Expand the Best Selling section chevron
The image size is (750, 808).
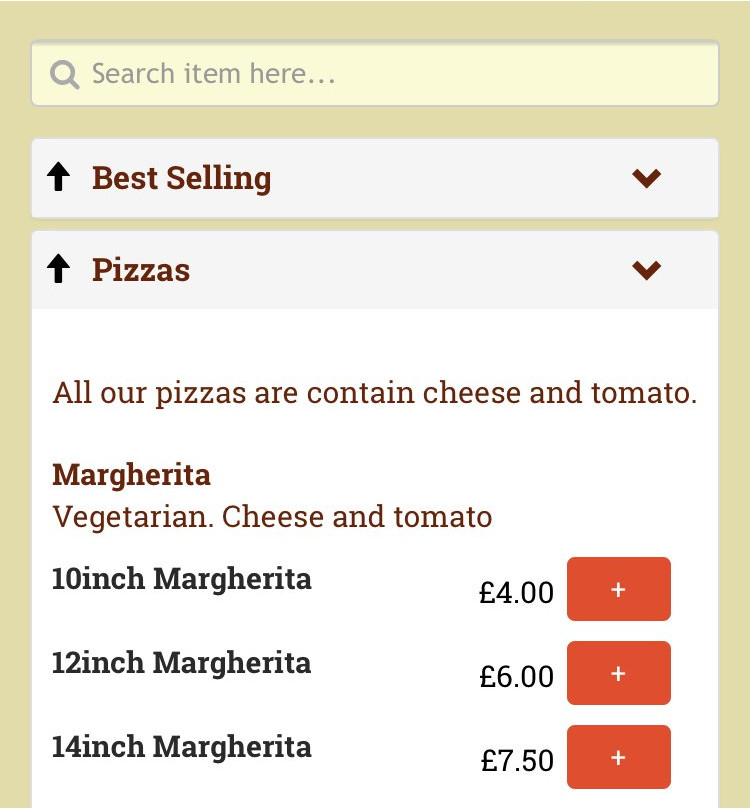(646, 178)
